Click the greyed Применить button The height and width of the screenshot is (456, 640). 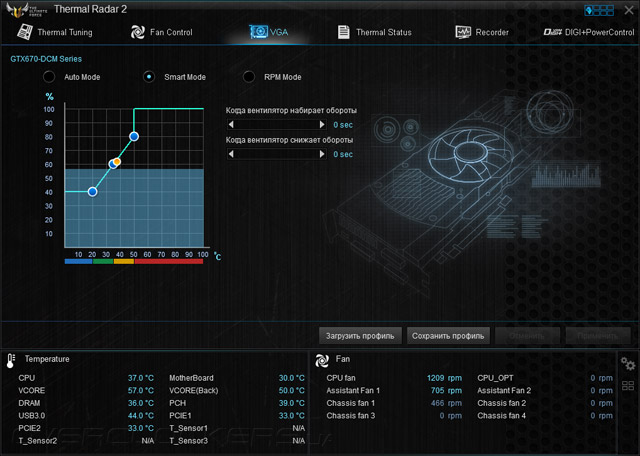pyautogui.click(x=598, y=336)
